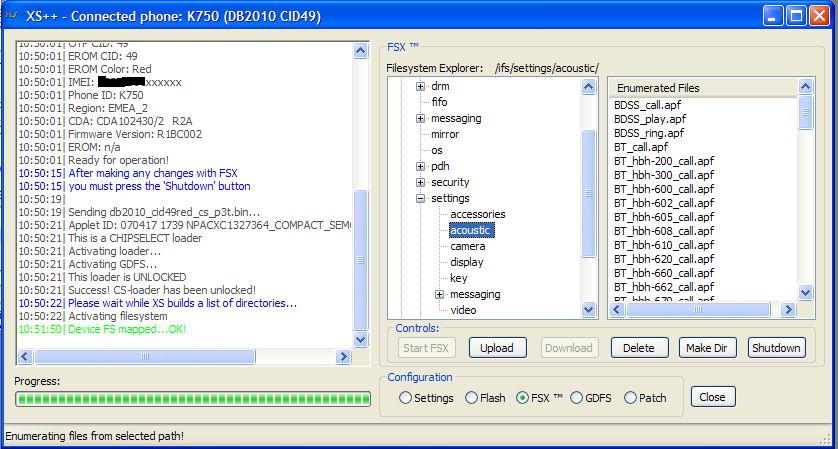
Task: Select the video folder in tree
Action: point(463,310)
